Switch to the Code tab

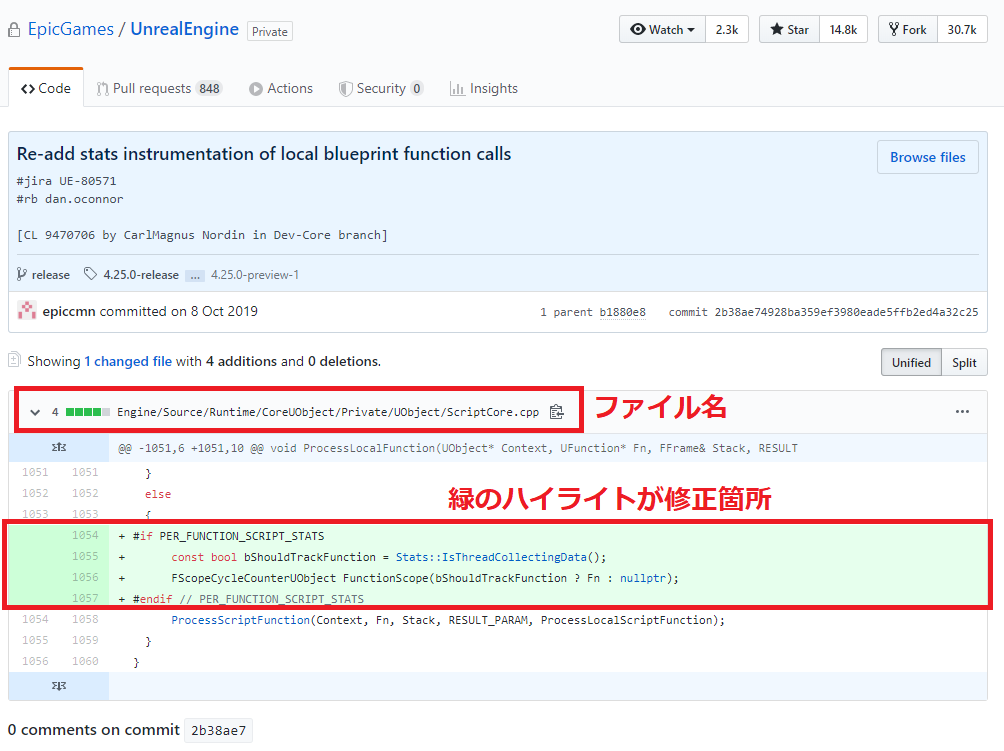[46, 88]
